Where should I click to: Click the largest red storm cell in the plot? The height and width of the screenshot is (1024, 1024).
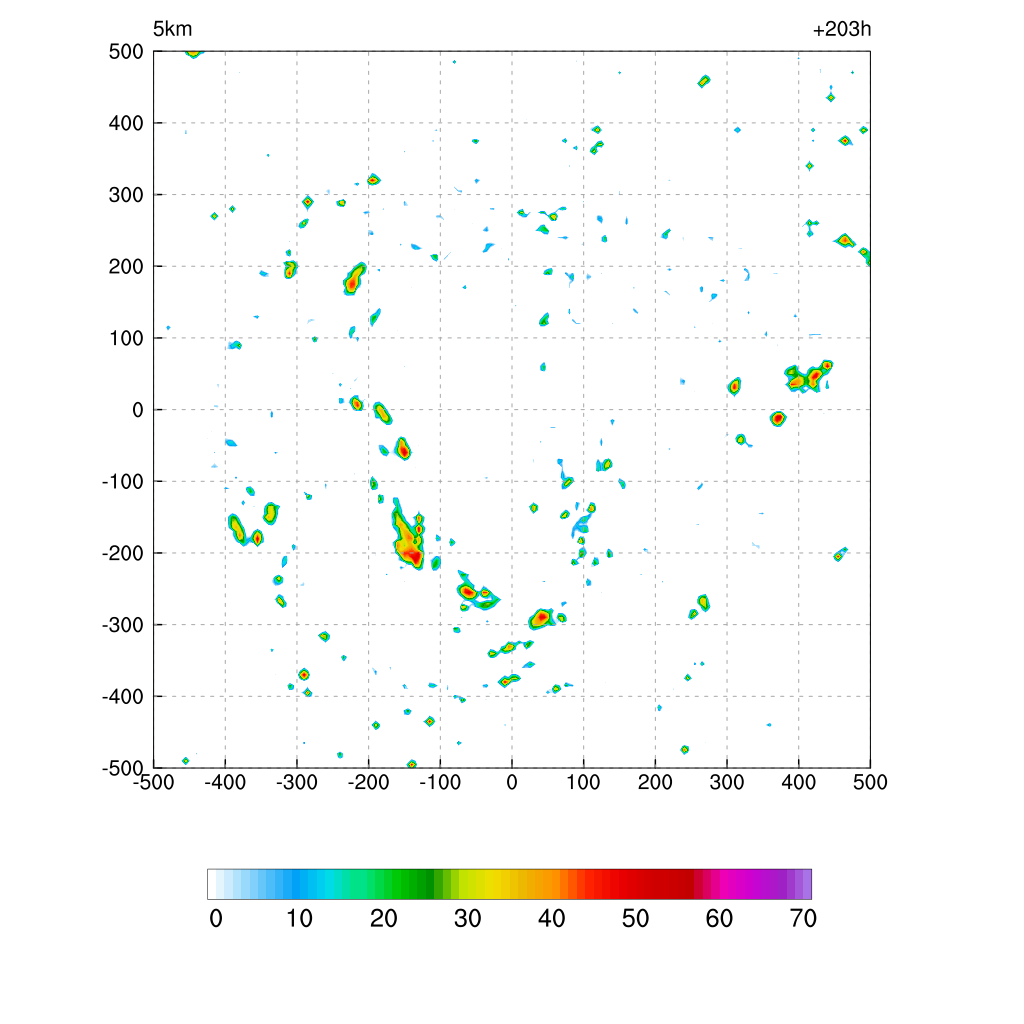[409, 536]
